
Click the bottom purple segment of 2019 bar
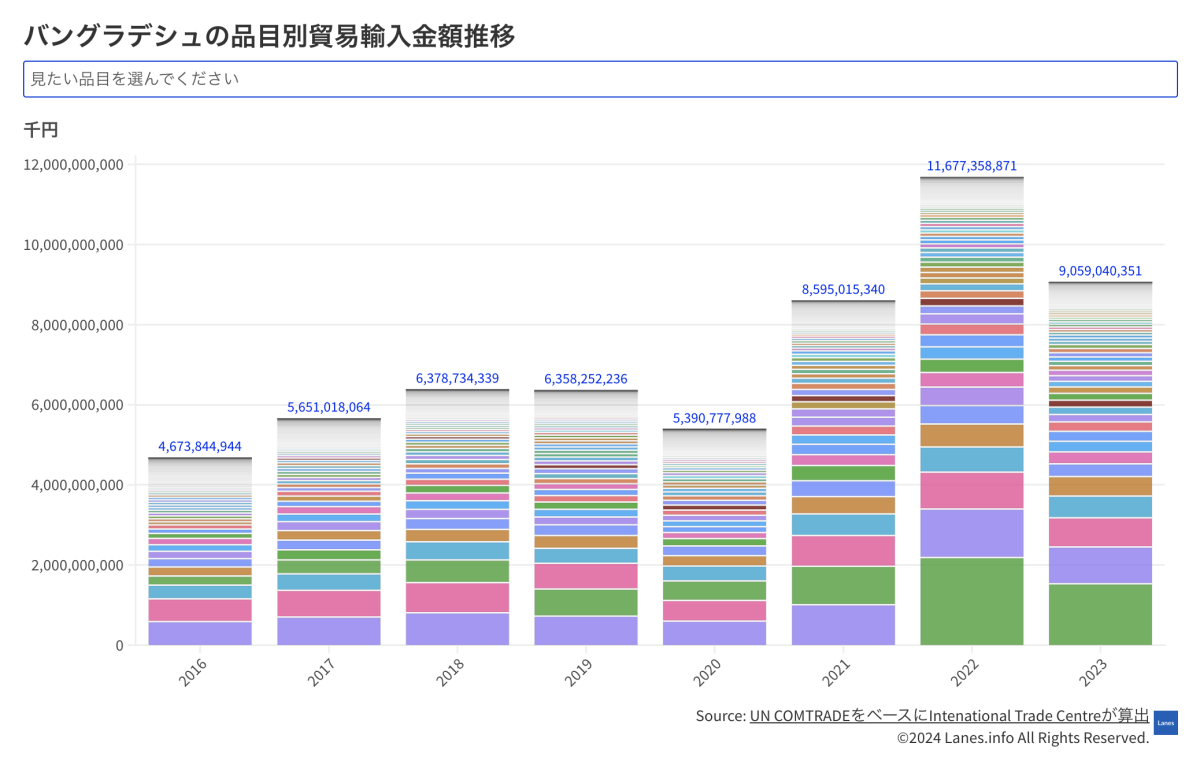(586, 630)
